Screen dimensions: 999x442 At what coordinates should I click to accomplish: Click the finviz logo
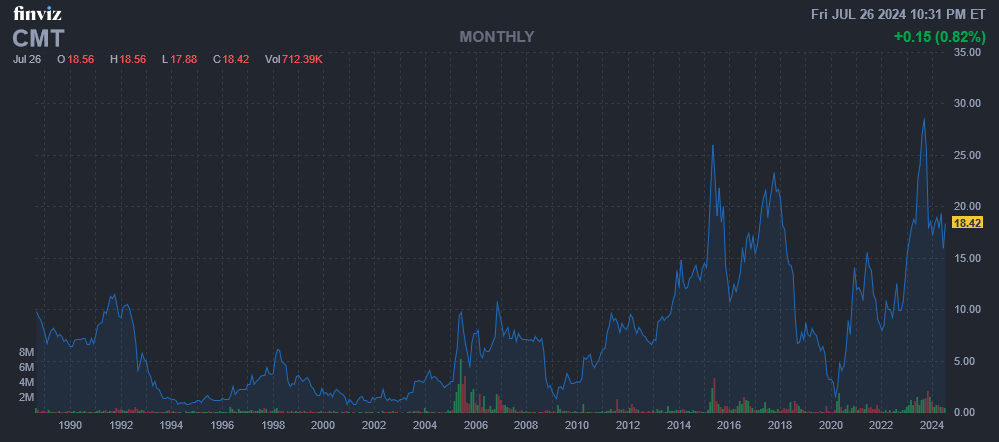pos(33,14)
